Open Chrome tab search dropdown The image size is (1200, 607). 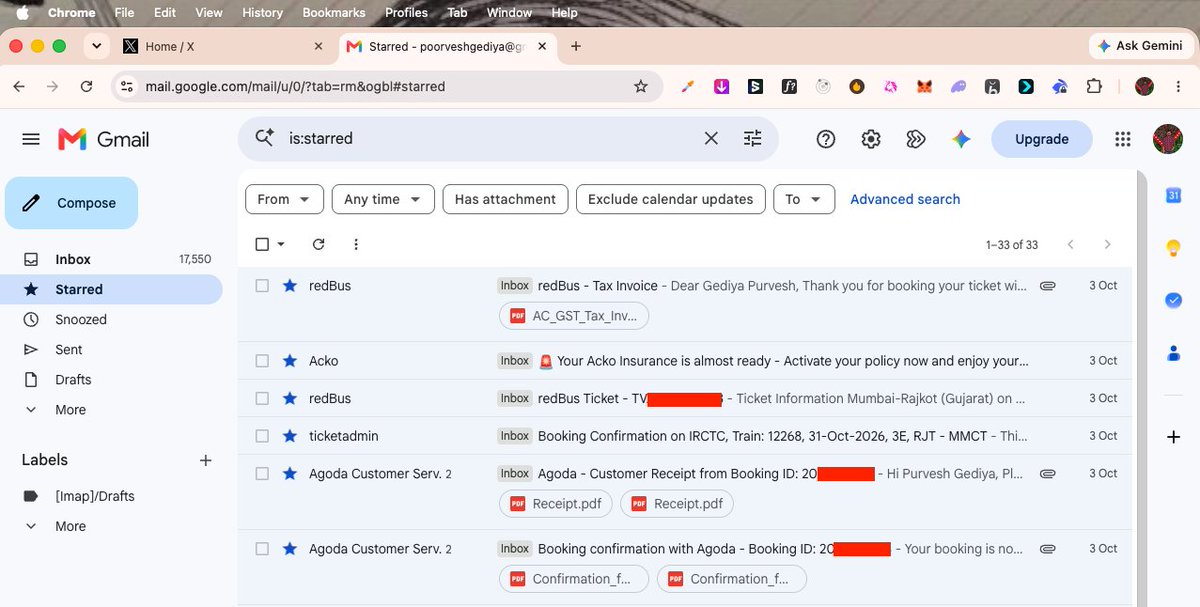coord(96,46)
